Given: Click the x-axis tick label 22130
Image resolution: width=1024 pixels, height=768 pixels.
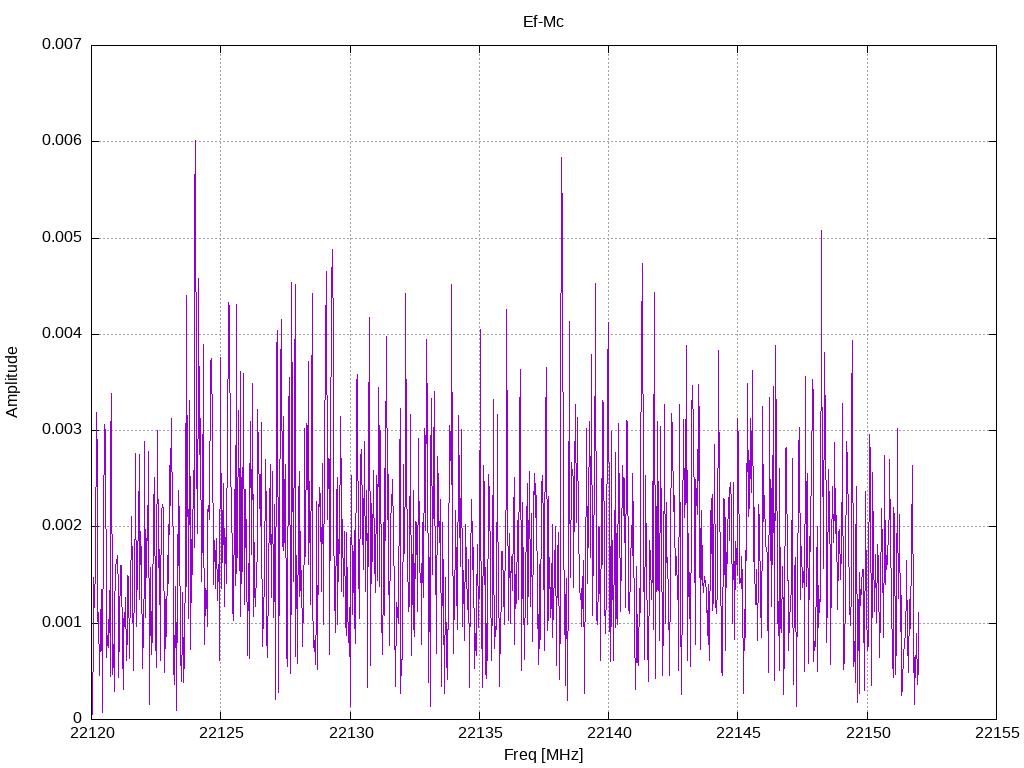Looking at the screenshot, I should point(351,733).
